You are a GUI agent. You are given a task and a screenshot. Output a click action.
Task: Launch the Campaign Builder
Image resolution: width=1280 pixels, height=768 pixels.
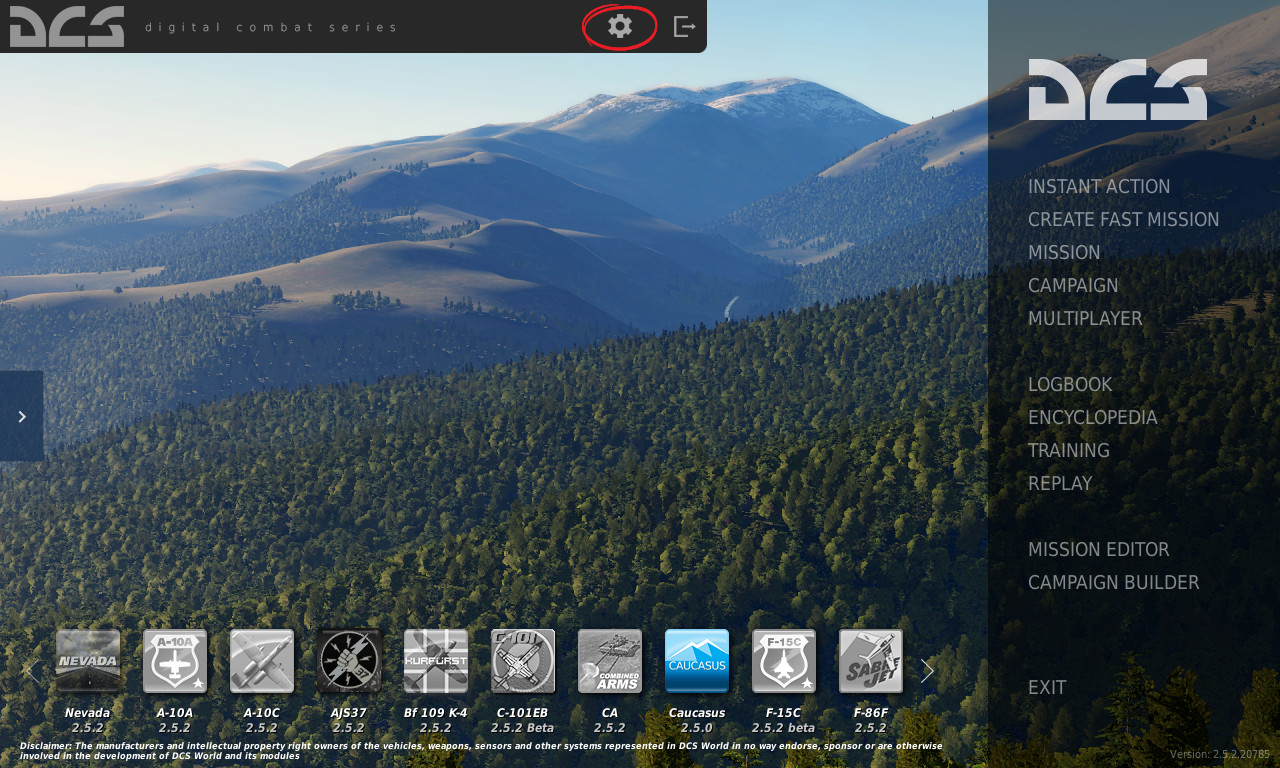coord(1114,582)
